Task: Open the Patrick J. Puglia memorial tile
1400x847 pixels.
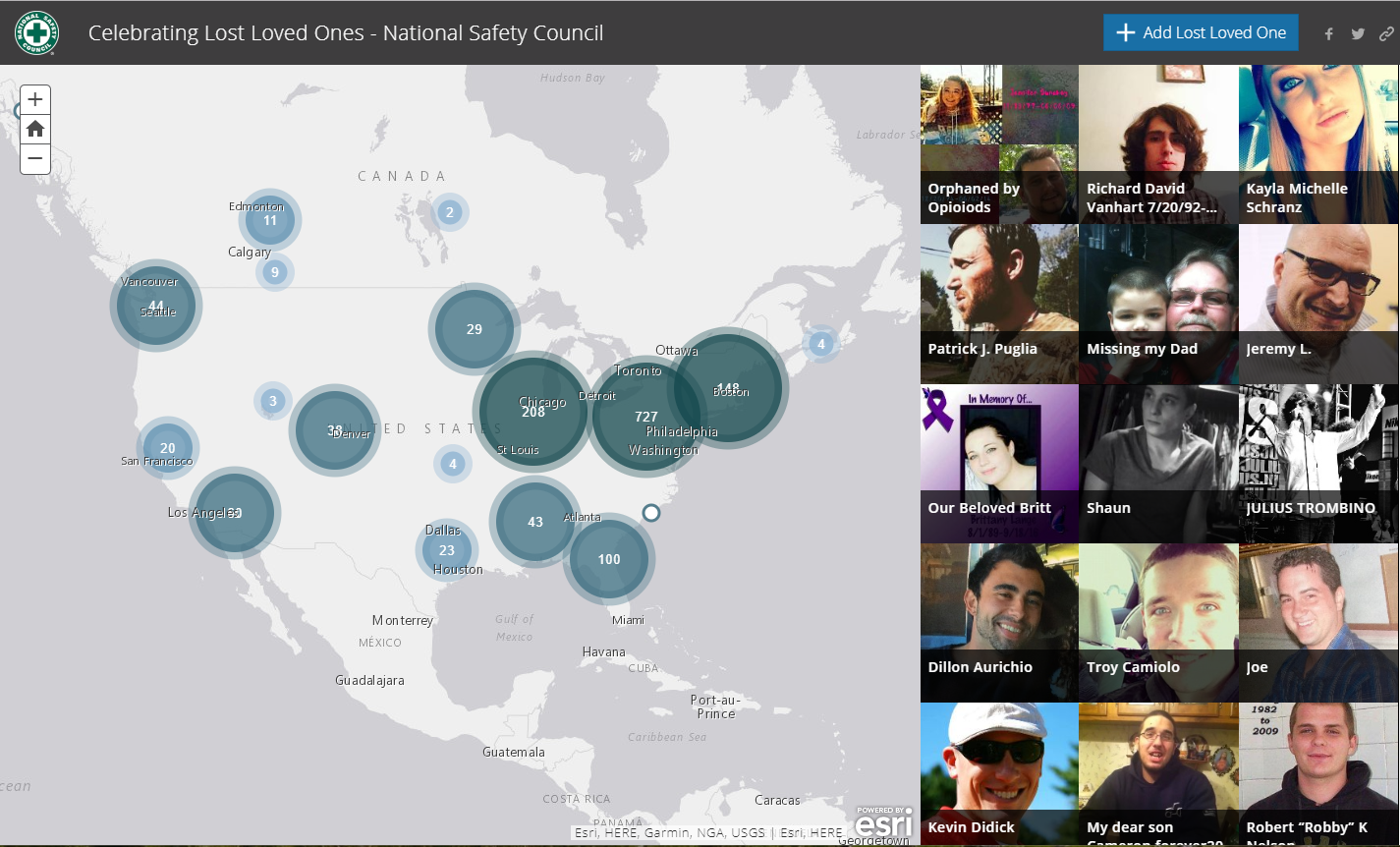Action: 999,304
